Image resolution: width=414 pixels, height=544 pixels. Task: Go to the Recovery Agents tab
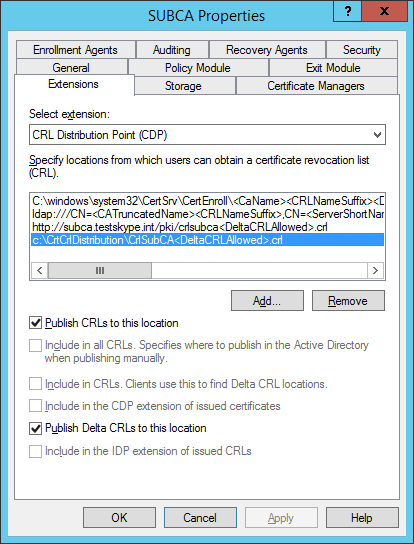(x=267, y=50)
